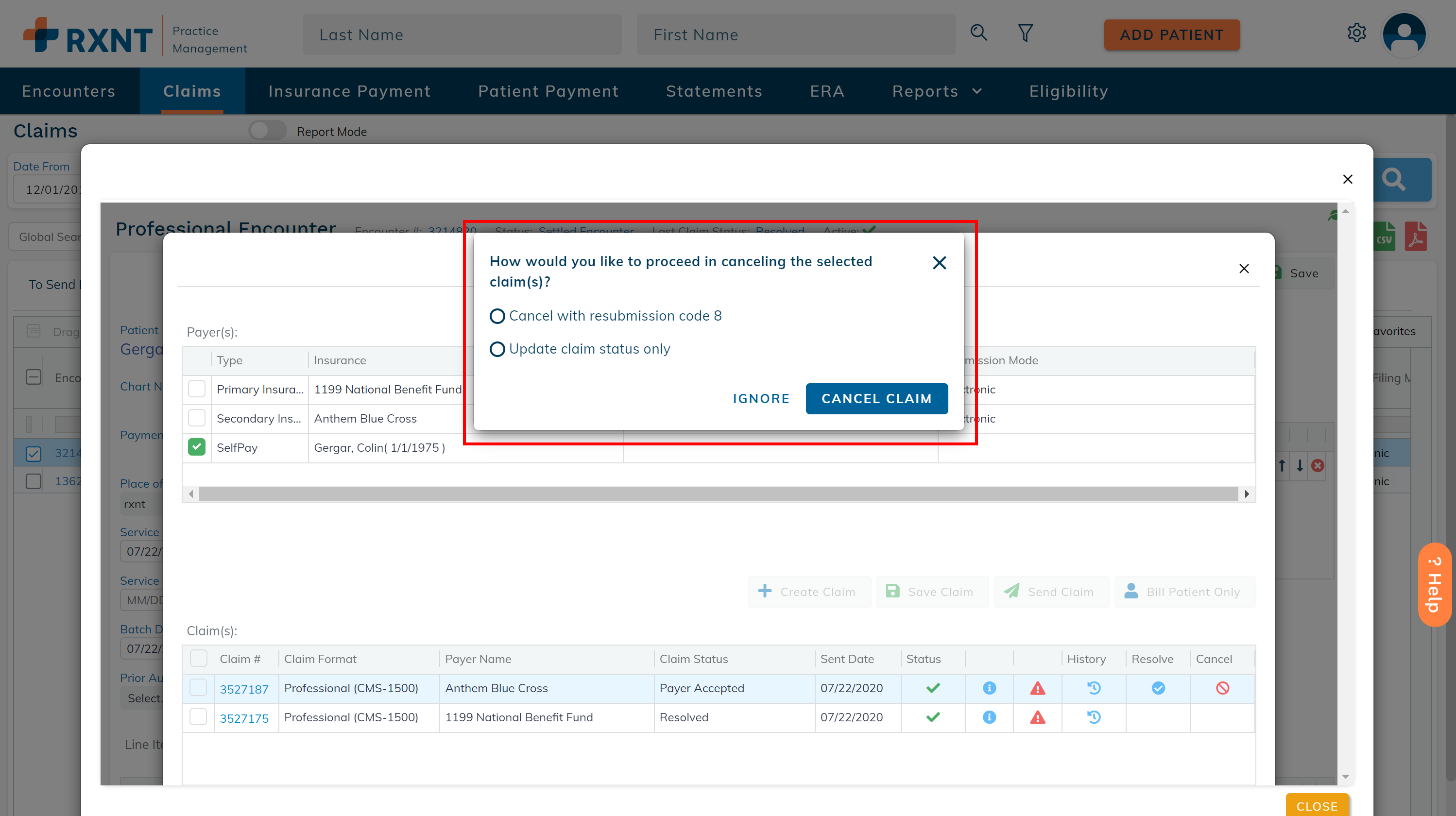Click the IGNORE button
This screenshot has height=816, width=1456.
click(x=761, y=398)
